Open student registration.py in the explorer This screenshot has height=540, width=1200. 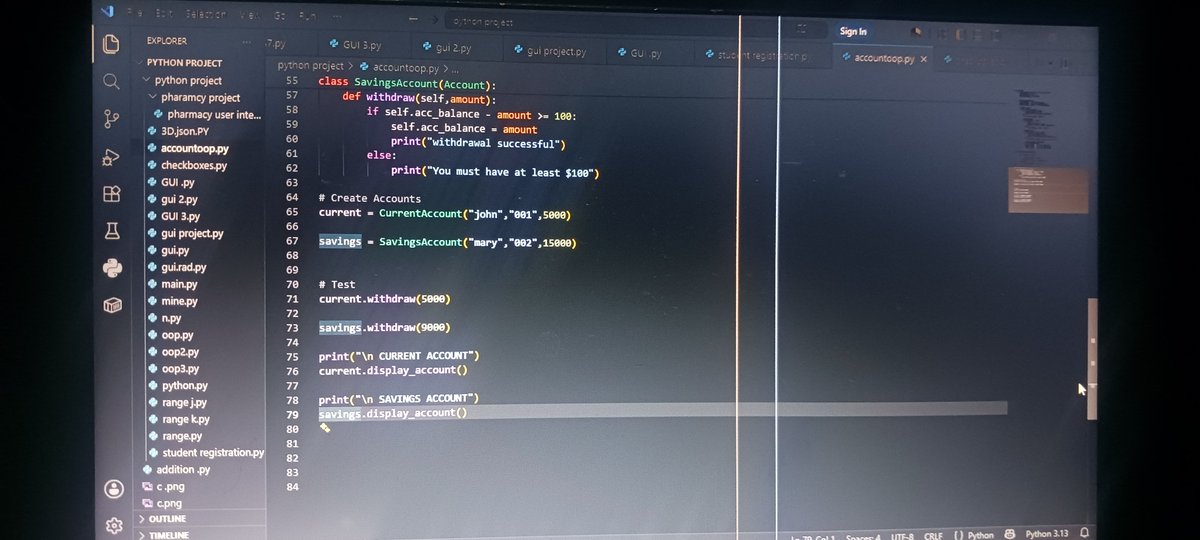(212, 452)
